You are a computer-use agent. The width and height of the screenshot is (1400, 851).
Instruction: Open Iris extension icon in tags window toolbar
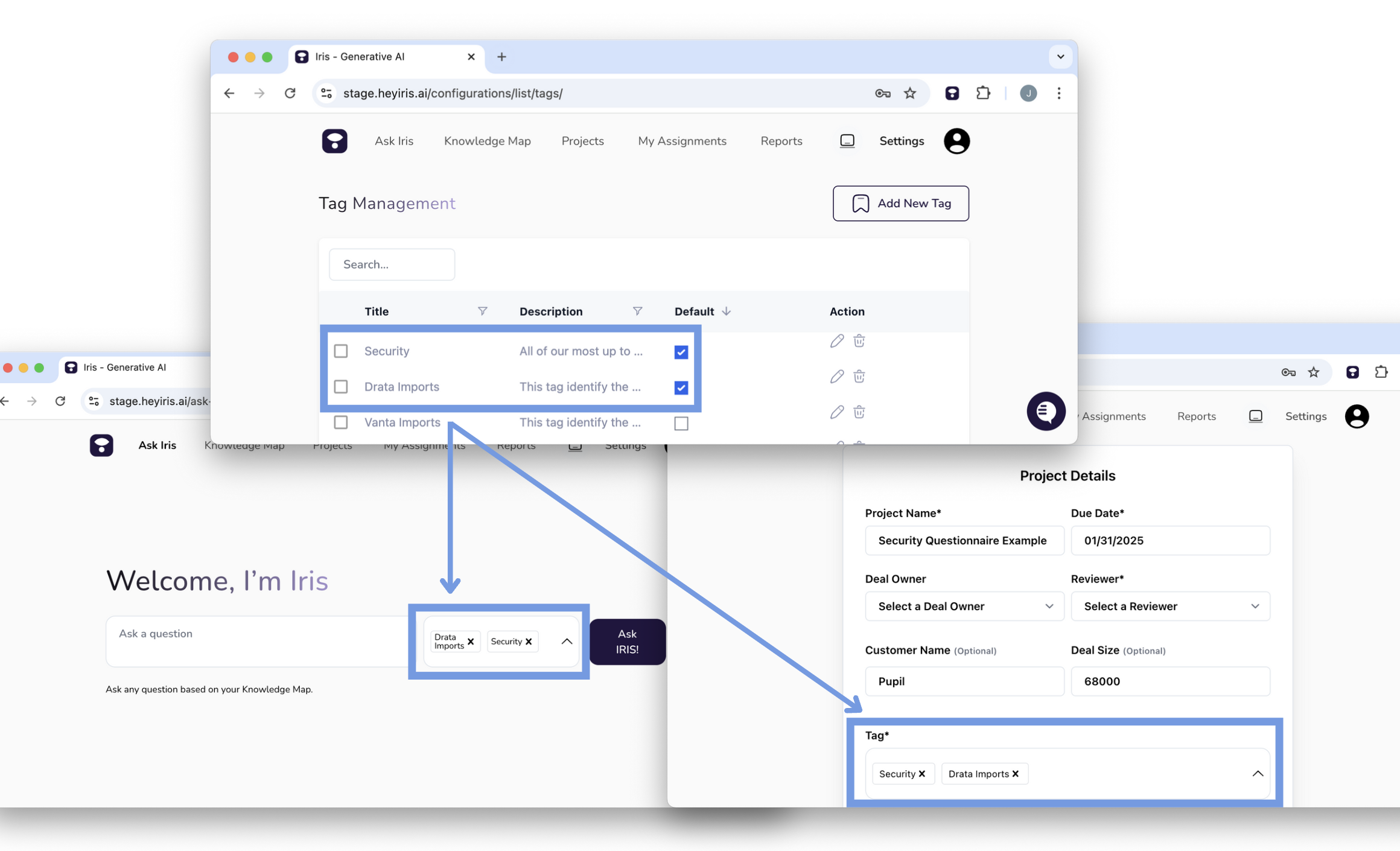pos(952,93)
